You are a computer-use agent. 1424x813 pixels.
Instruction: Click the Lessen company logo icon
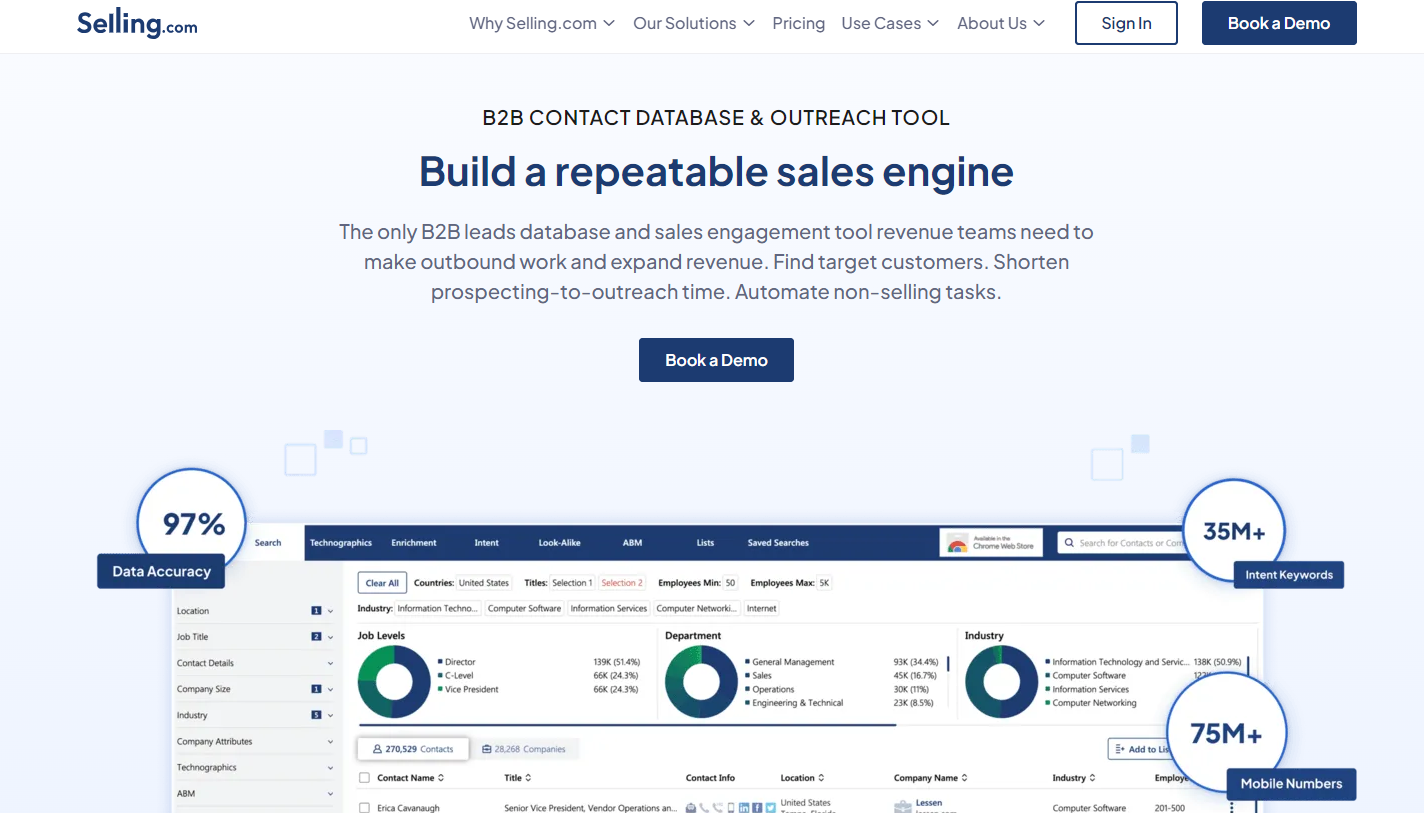pos(903,807)
